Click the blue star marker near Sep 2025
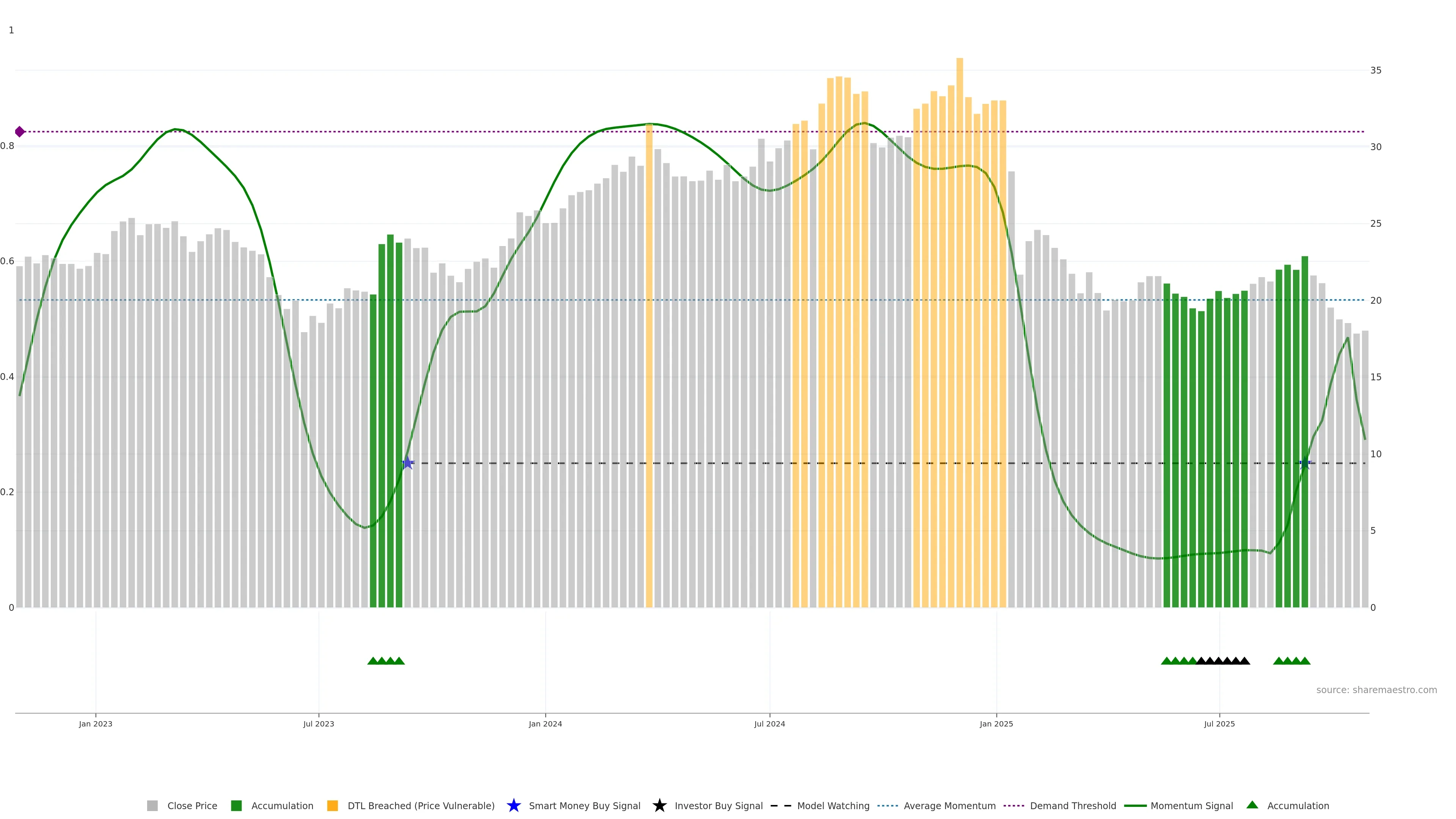1456x819 pixels. pyautogui.click(x=1304, y=463)
